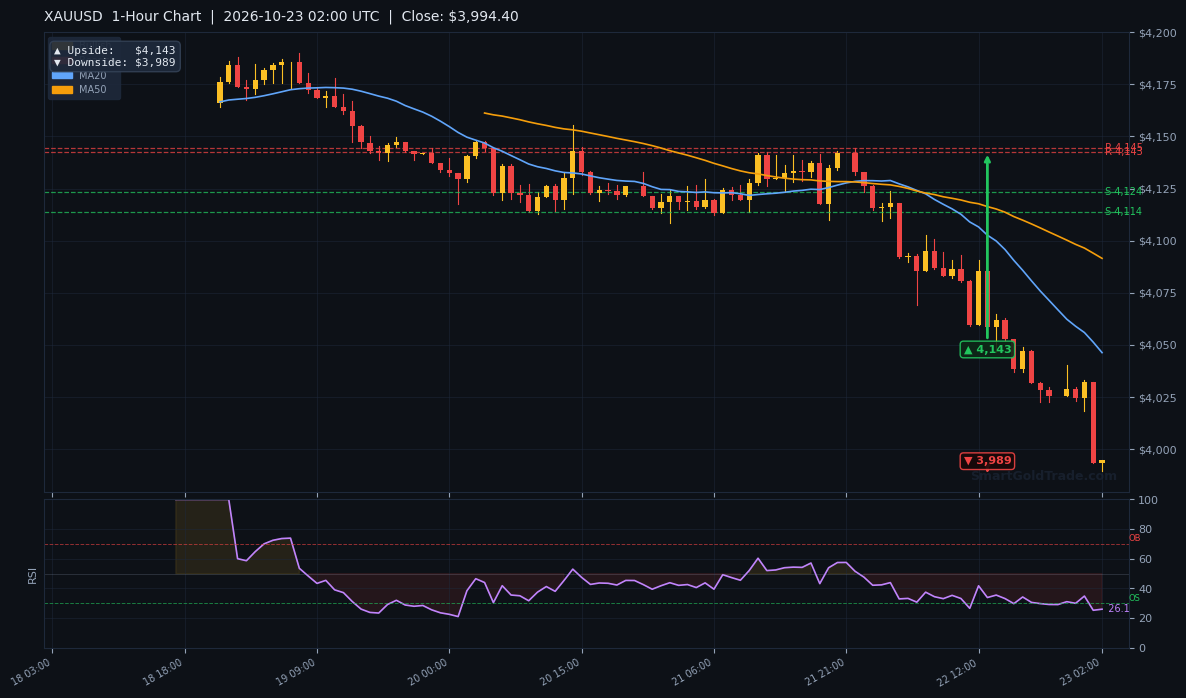Click the 80 label on RSI axis
1186x698 pixels.
coord(1145,530)
